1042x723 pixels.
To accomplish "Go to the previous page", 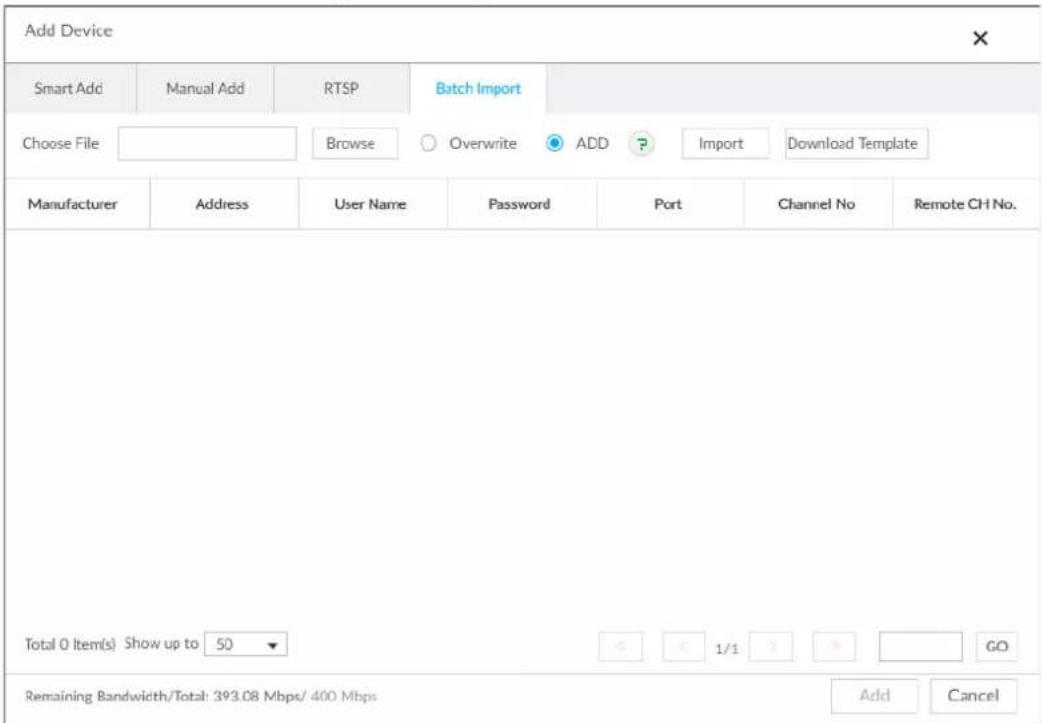I will click(x=683, y=646).
